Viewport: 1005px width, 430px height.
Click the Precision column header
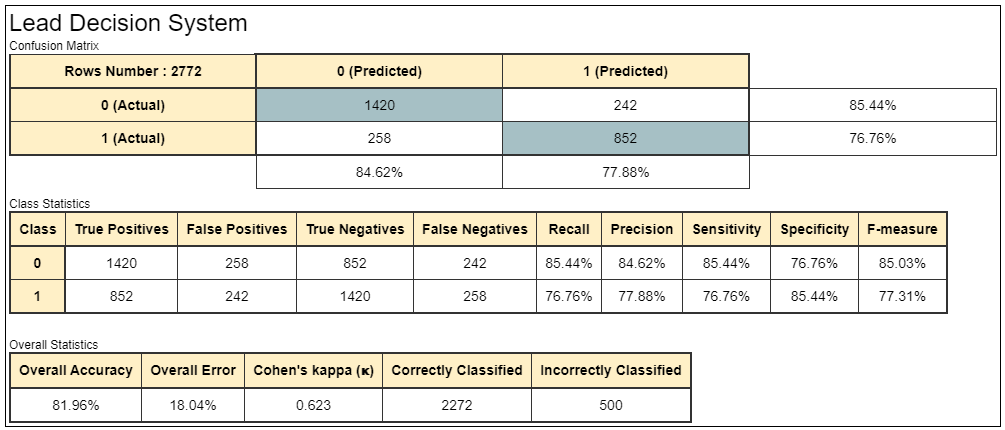click(642, 229)
